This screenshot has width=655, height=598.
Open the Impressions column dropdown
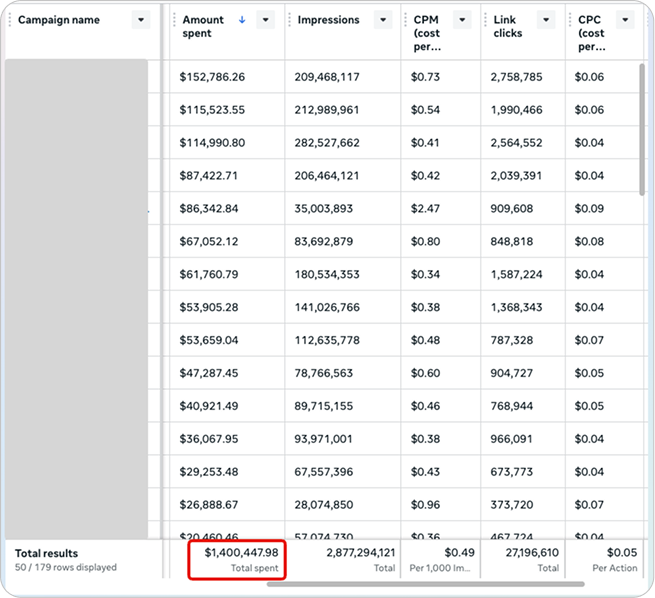coord(383,20)
